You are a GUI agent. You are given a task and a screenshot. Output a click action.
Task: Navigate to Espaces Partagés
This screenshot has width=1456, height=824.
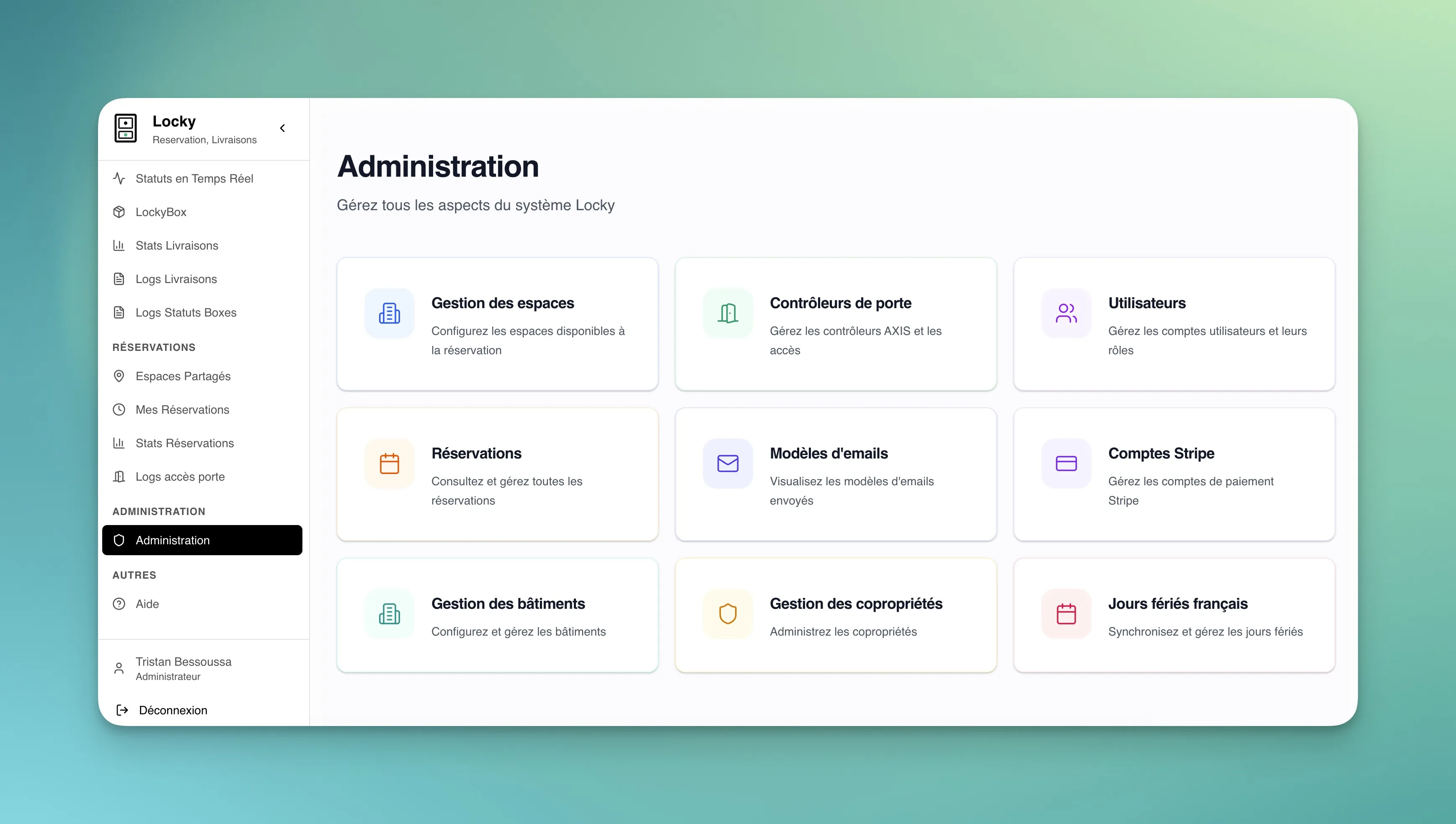pyautogui.click(x=202, y=376)
